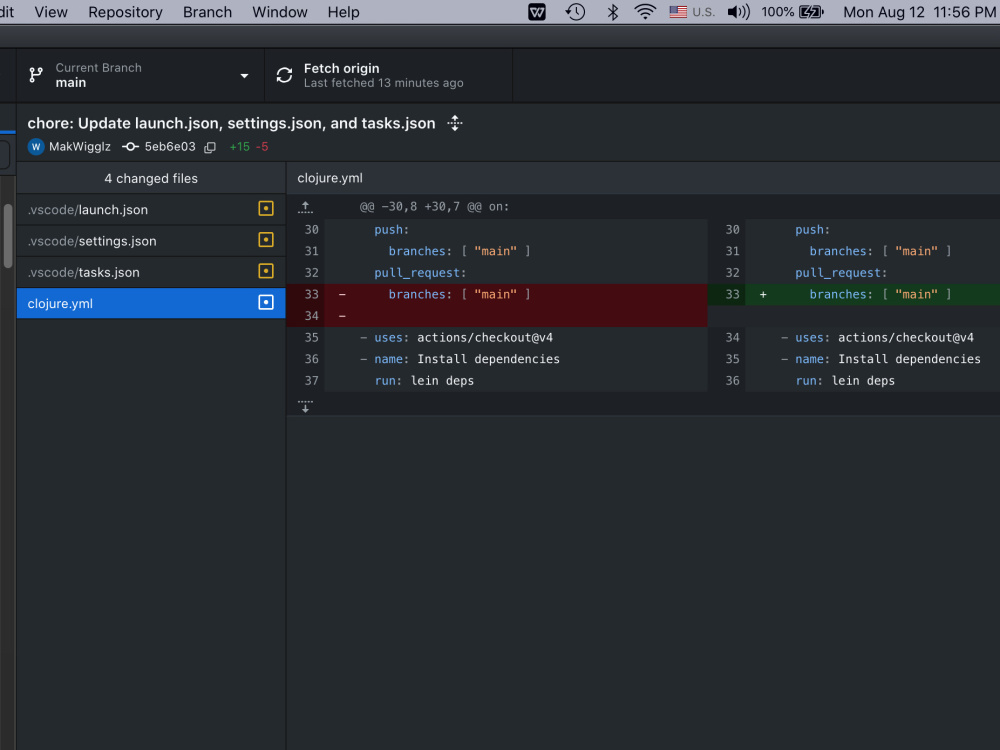Click left line 37 run: lein deps
The height and width of the screenshot is (750, 1000).
(497, 381)
